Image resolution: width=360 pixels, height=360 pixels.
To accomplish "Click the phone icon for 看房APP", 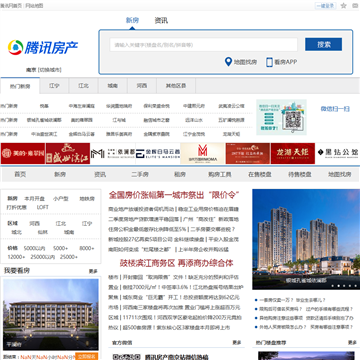I will point(269,62).
